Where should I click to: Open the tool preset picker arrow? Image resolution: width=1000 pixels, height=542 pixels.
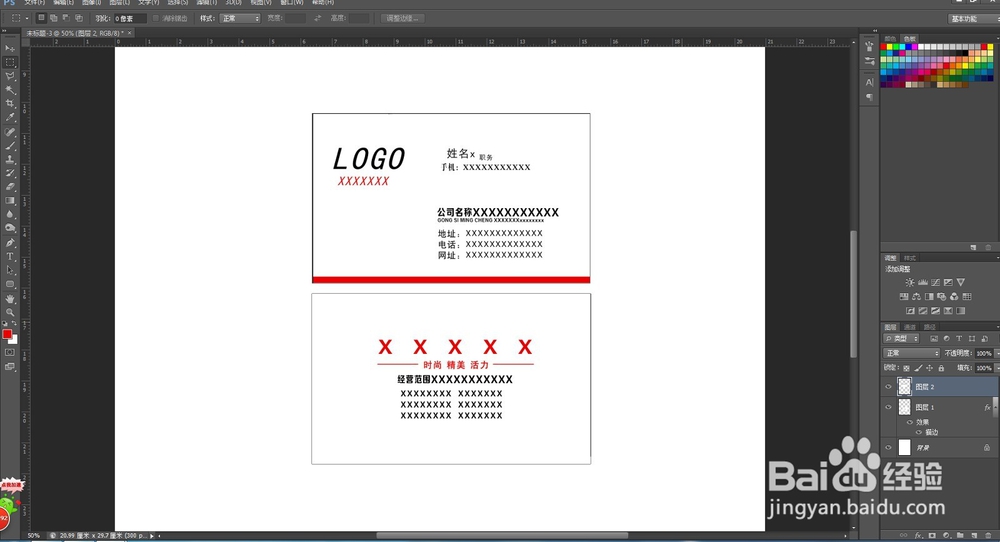click(27, 18)
